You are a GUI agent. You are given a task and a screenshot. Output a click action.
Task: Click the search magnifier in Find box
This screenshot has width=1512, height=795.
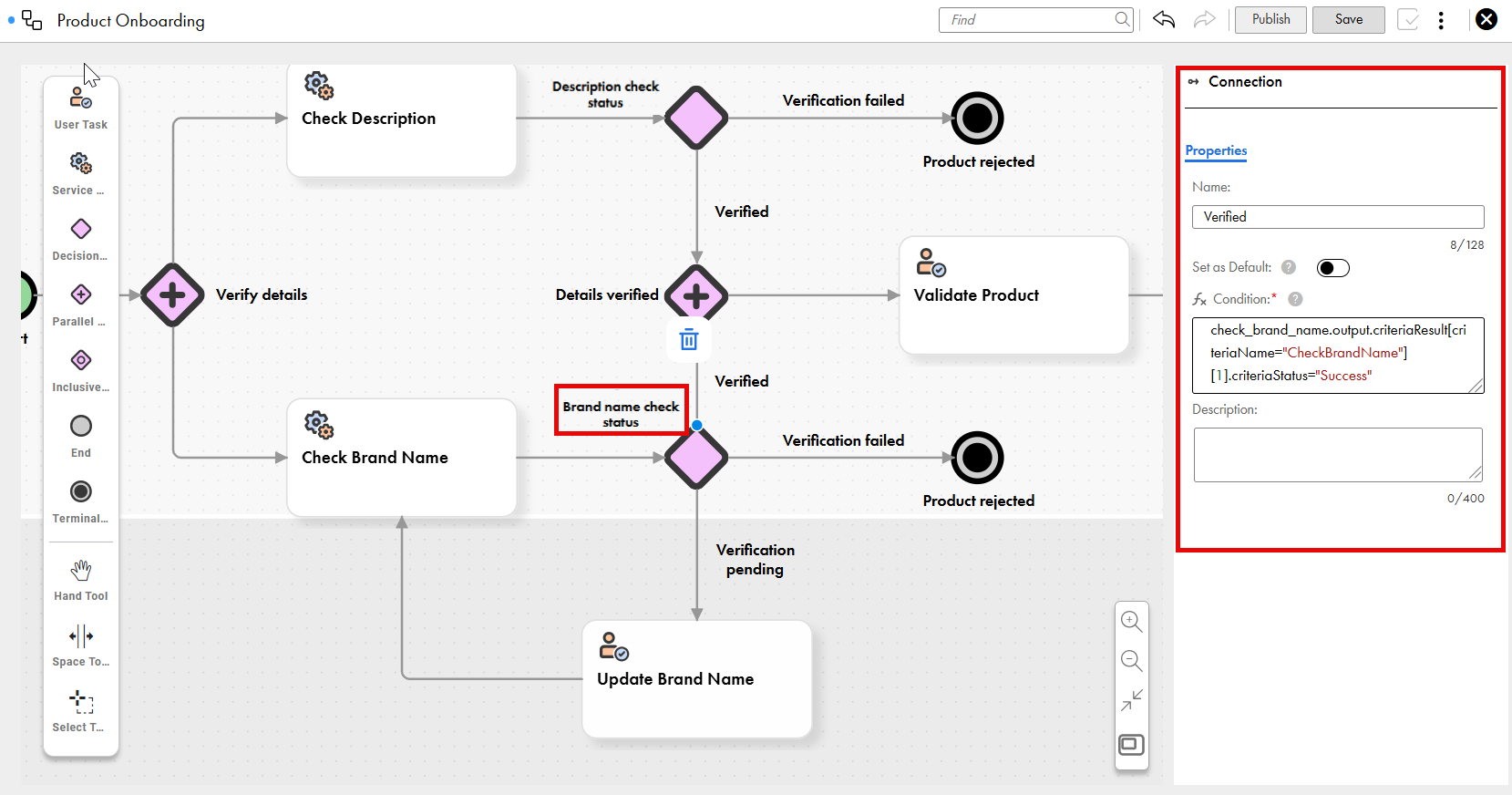[1122, 19]
